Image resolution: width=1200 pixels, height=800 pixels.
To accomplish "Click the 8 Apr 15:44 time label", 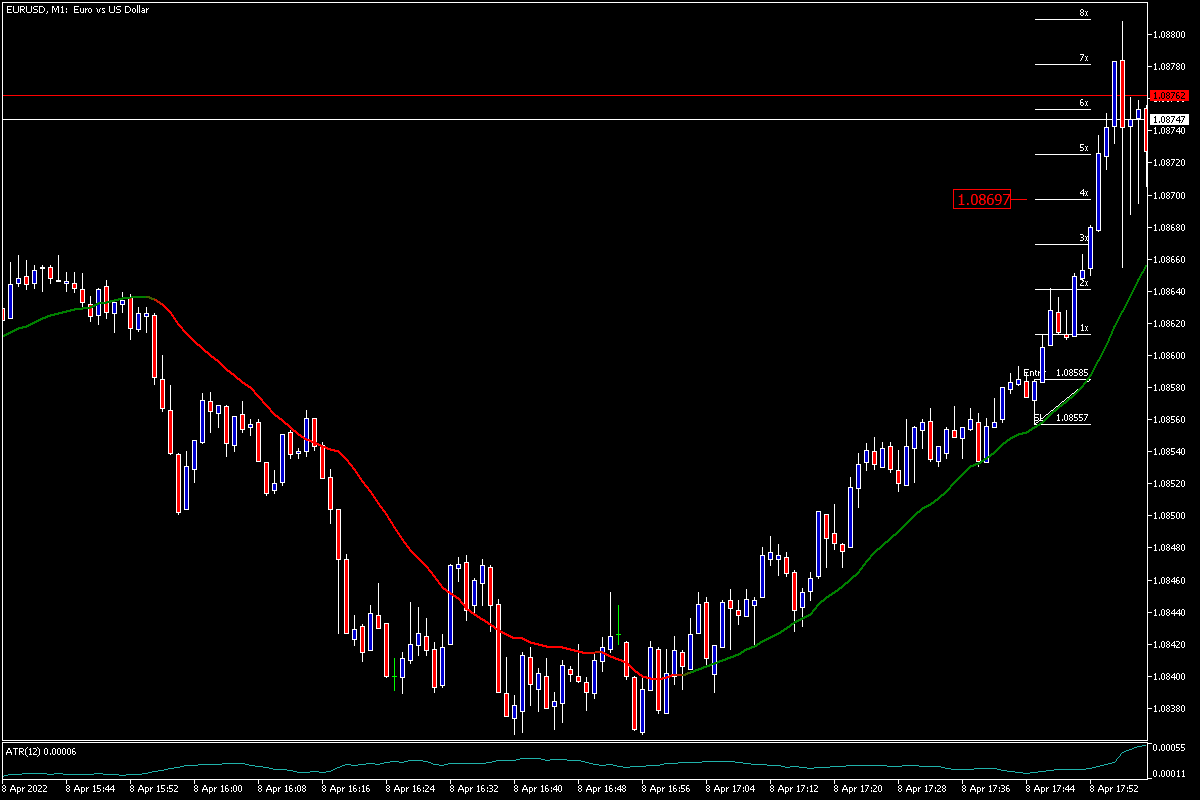I will coord(89,789).
